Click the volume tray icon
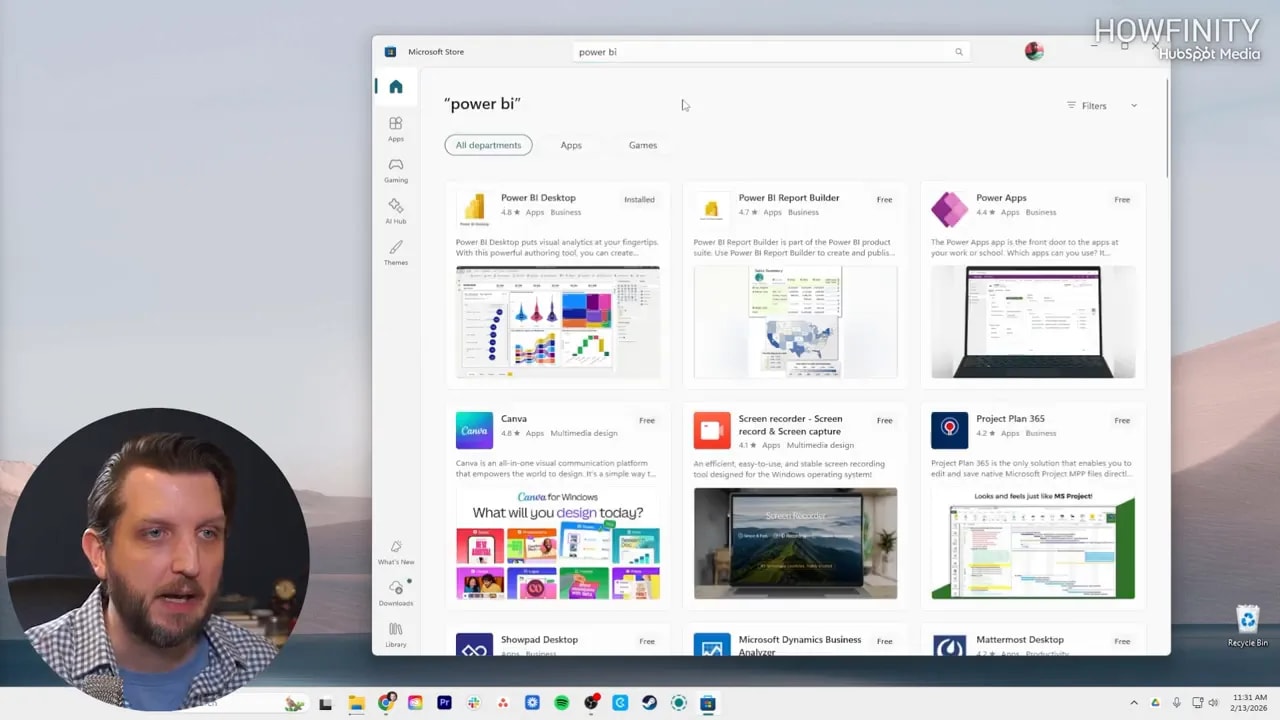1280x720 pixels. pos(1212,703)
